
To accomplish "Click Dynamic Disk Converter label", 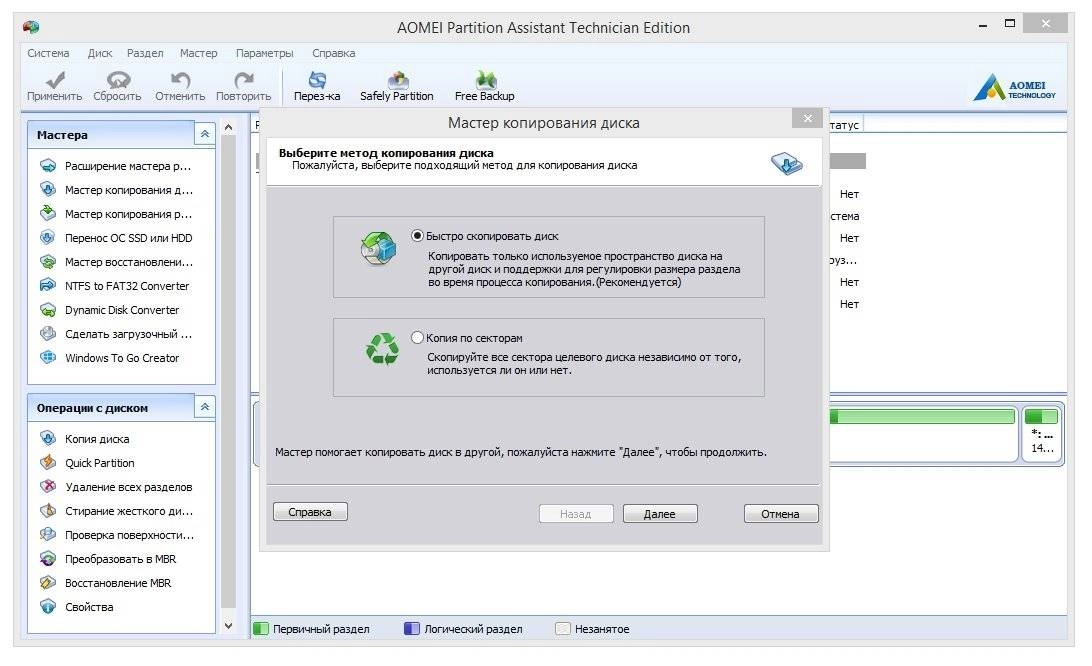I will tap(122, 310).
